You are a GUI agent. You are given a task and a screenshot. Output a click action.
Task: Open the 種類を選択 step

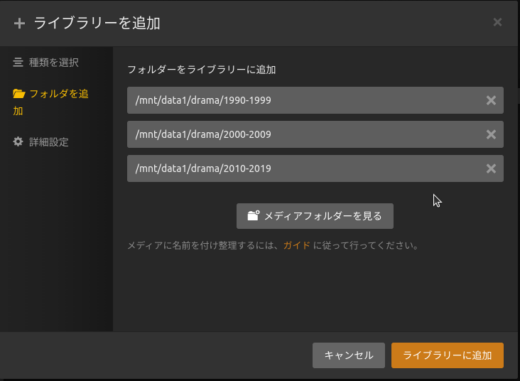click(x=46, y=62)
